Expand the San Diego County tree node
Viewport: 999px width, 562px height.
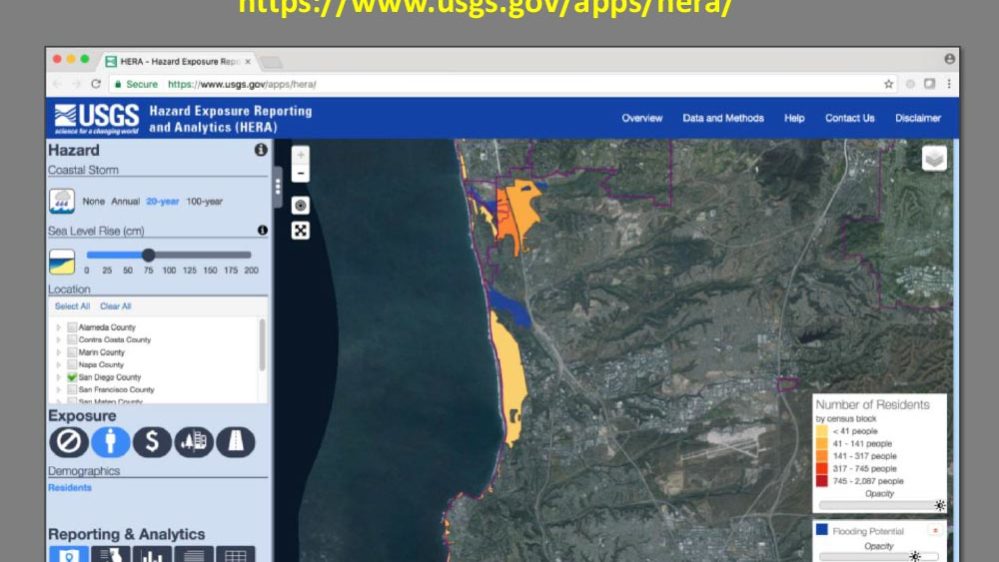point(59,377)
